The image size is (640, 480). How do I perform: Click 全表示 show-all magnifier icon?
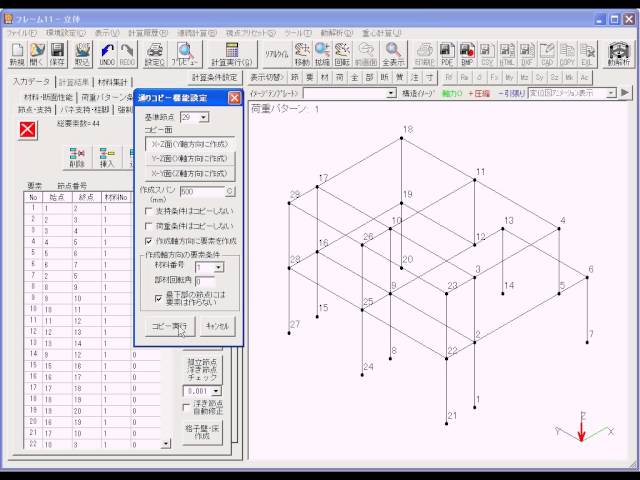click(393, 54)
